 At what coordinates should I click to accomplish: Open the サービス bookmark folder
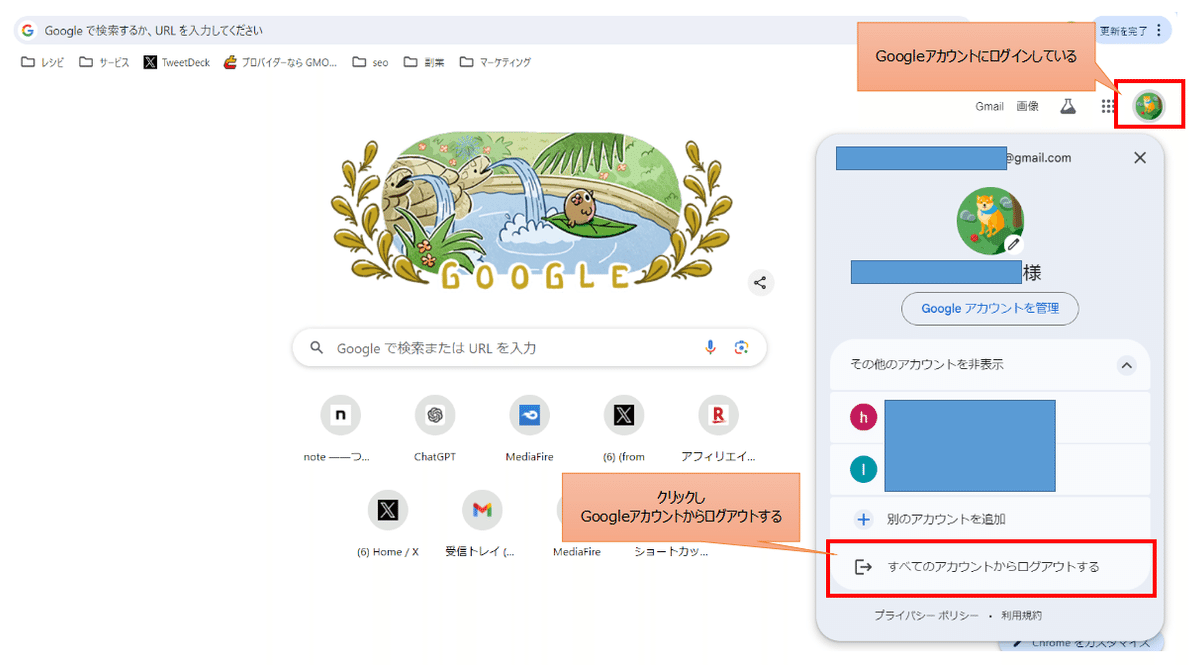tap(105, 62)
